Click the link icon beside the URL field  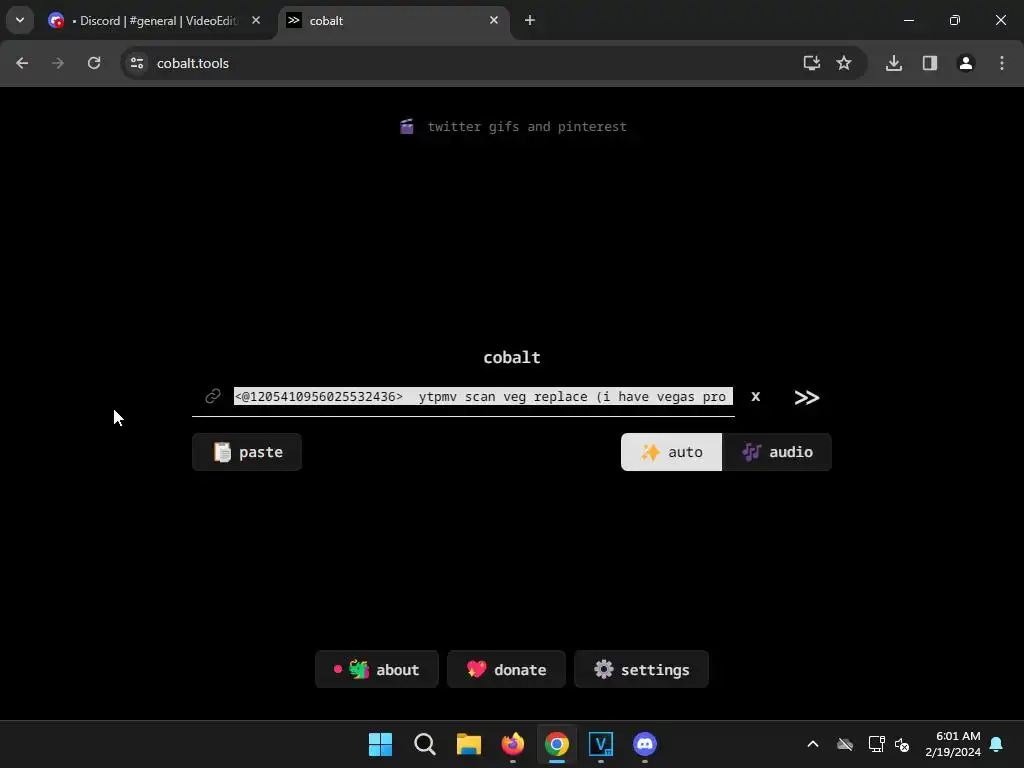click(x=213, y=396)
